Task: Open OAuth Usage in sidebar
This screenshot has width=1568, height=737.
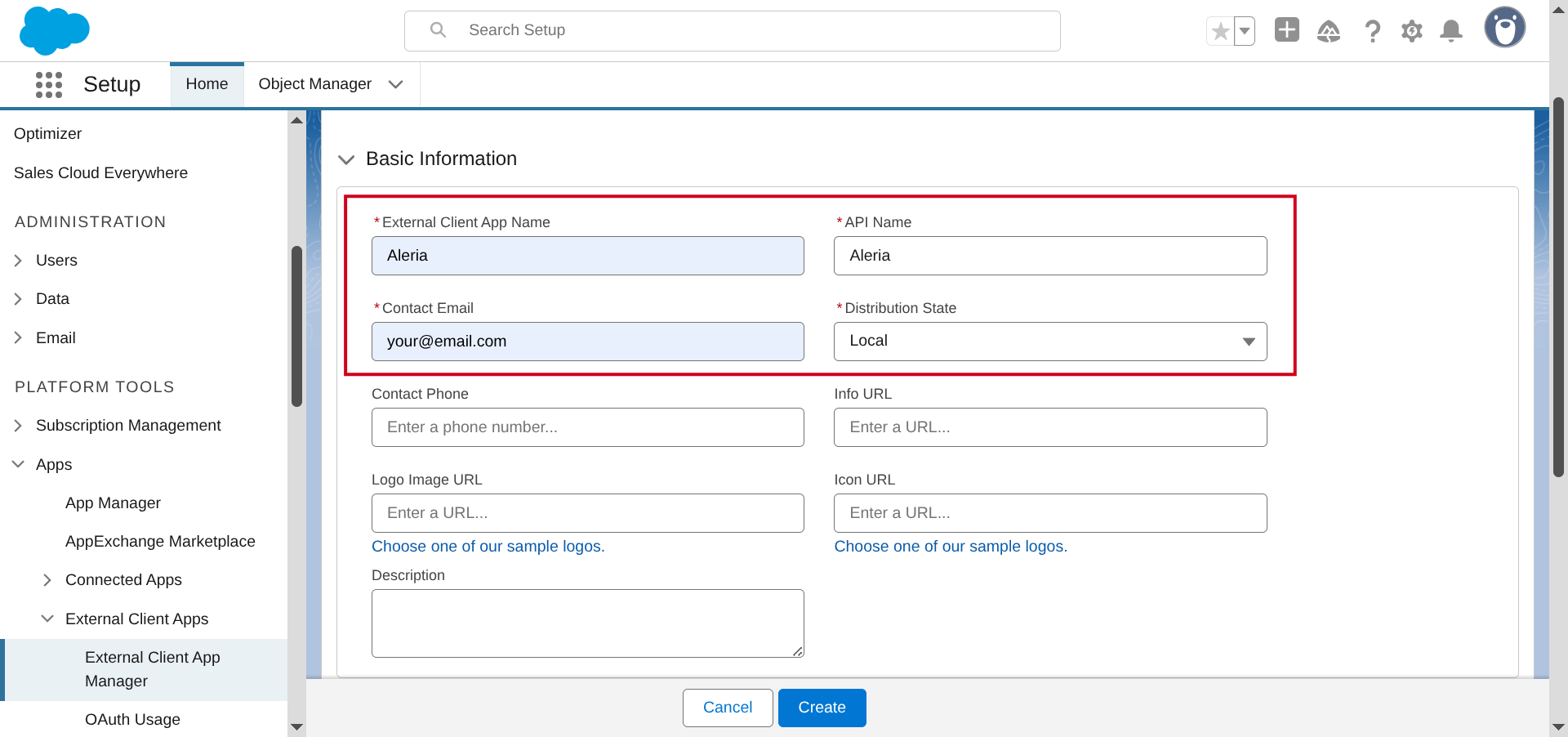Action: (x=132, y=720)
